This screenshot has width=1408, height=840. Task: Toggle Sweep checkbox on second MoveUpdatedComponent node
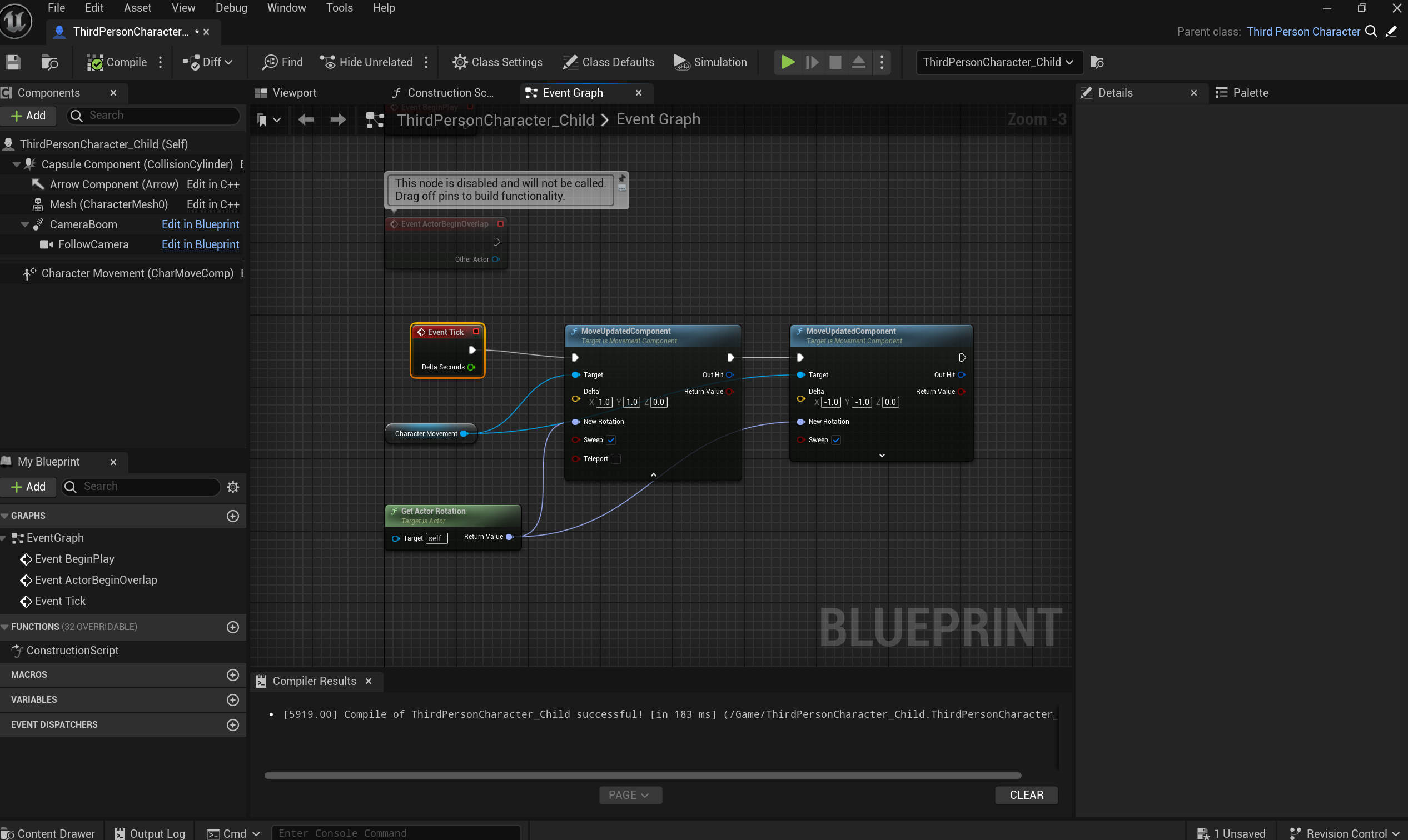[836, 440]
